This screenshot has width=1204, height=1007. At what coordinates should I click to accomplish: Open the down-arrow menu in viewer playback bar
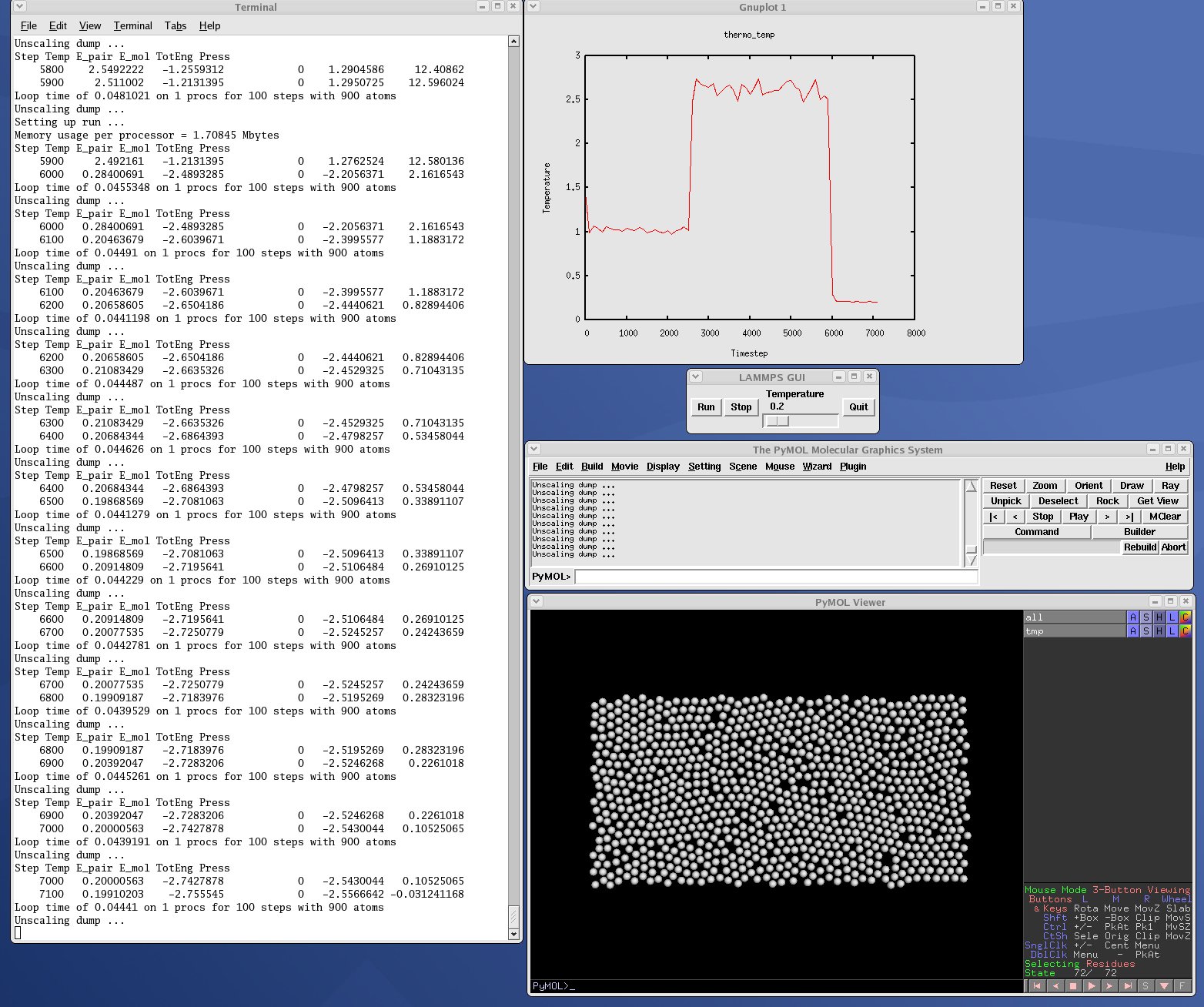pyautogui.click(x=1164, y=986)
